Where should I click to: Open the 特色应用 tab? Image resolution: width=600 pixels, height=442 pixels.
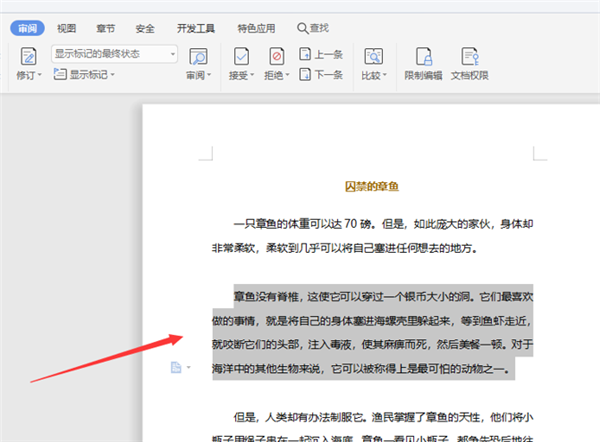pos(254,29)
